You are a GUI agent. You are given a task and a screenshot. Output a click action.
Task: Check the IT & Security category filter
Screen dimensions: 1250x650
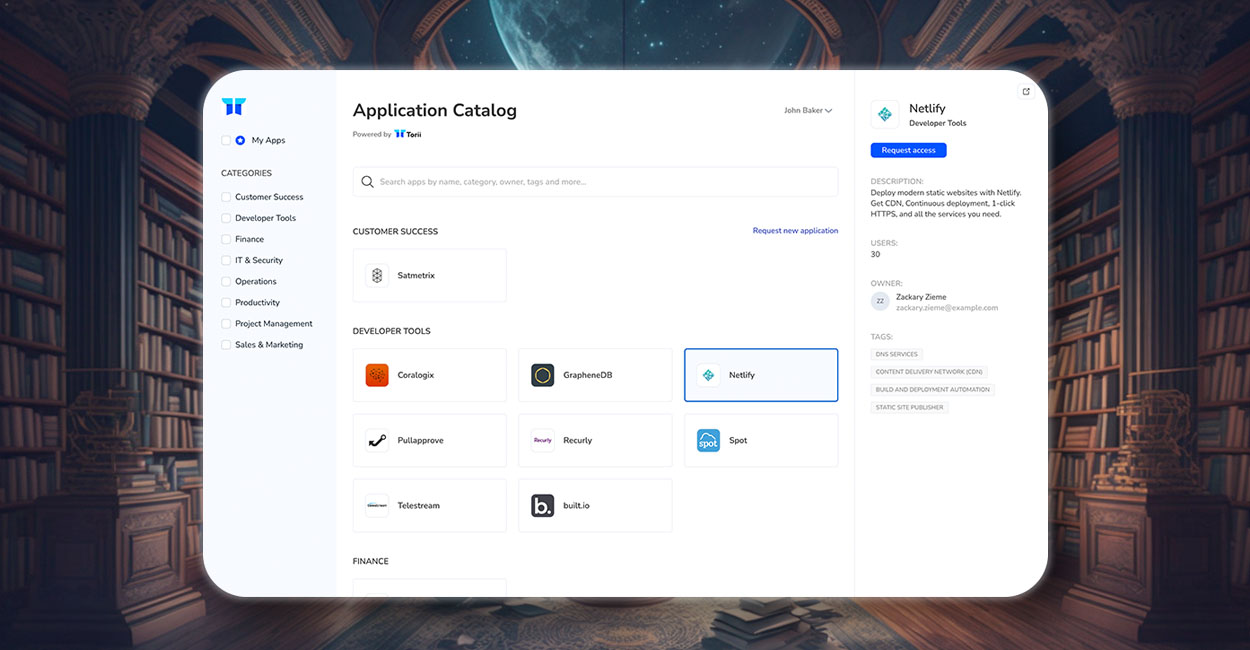click(226, 260)
